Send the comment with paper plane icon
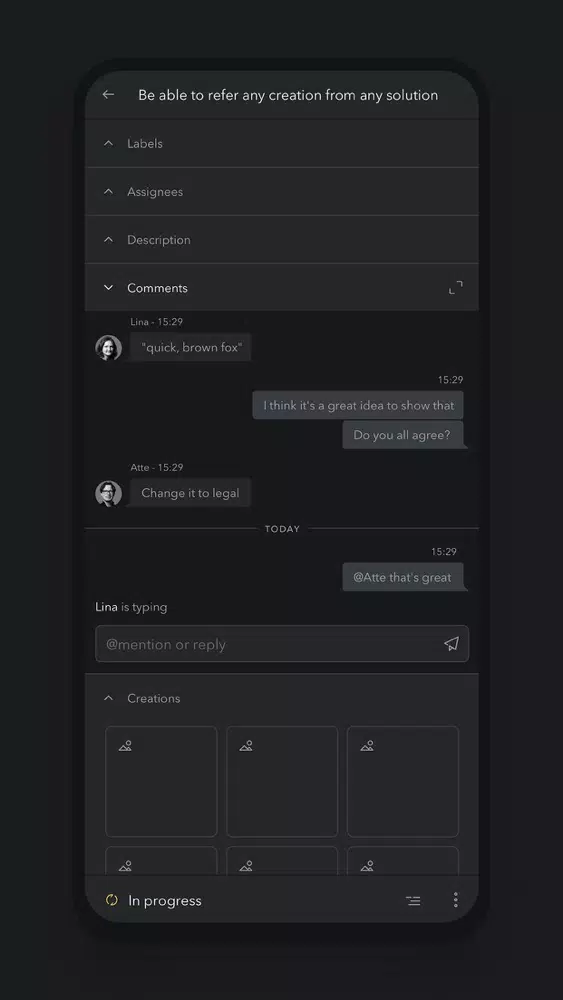This screenshot has width=563, height=1000. click(451, 643)
